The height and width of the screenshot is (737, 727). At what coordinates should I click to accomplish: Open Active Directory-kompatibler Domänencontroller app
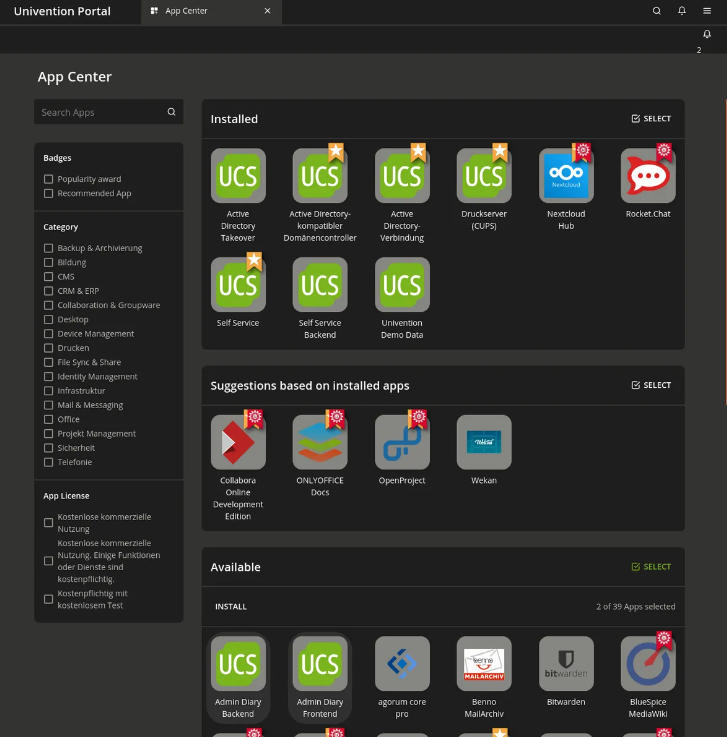pyautogui.click(x=320, y=176)
